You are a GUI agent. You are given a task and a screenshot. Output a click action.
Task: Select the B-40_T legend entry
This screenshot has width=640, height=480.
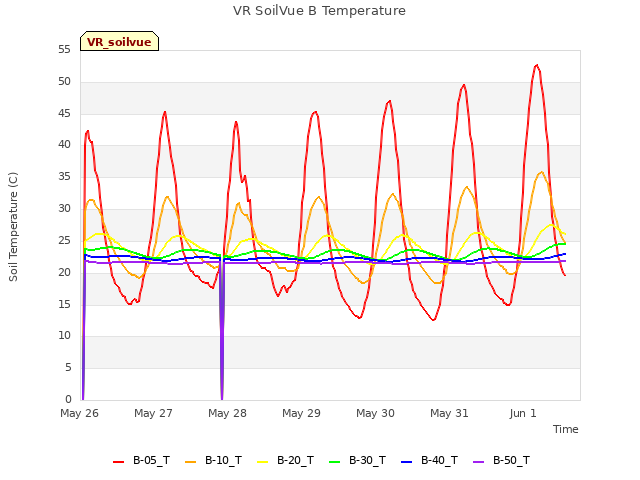pos(429,460)
